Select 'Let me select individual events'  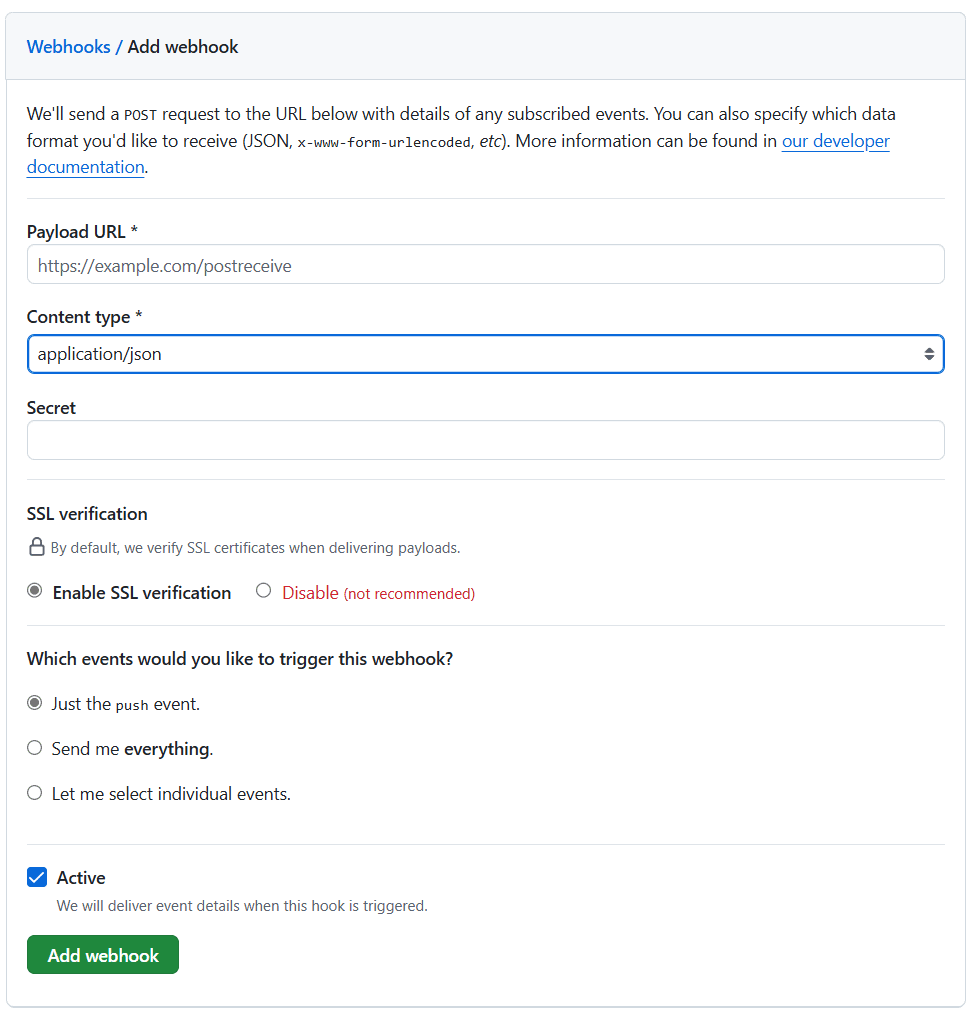(33, 792)
